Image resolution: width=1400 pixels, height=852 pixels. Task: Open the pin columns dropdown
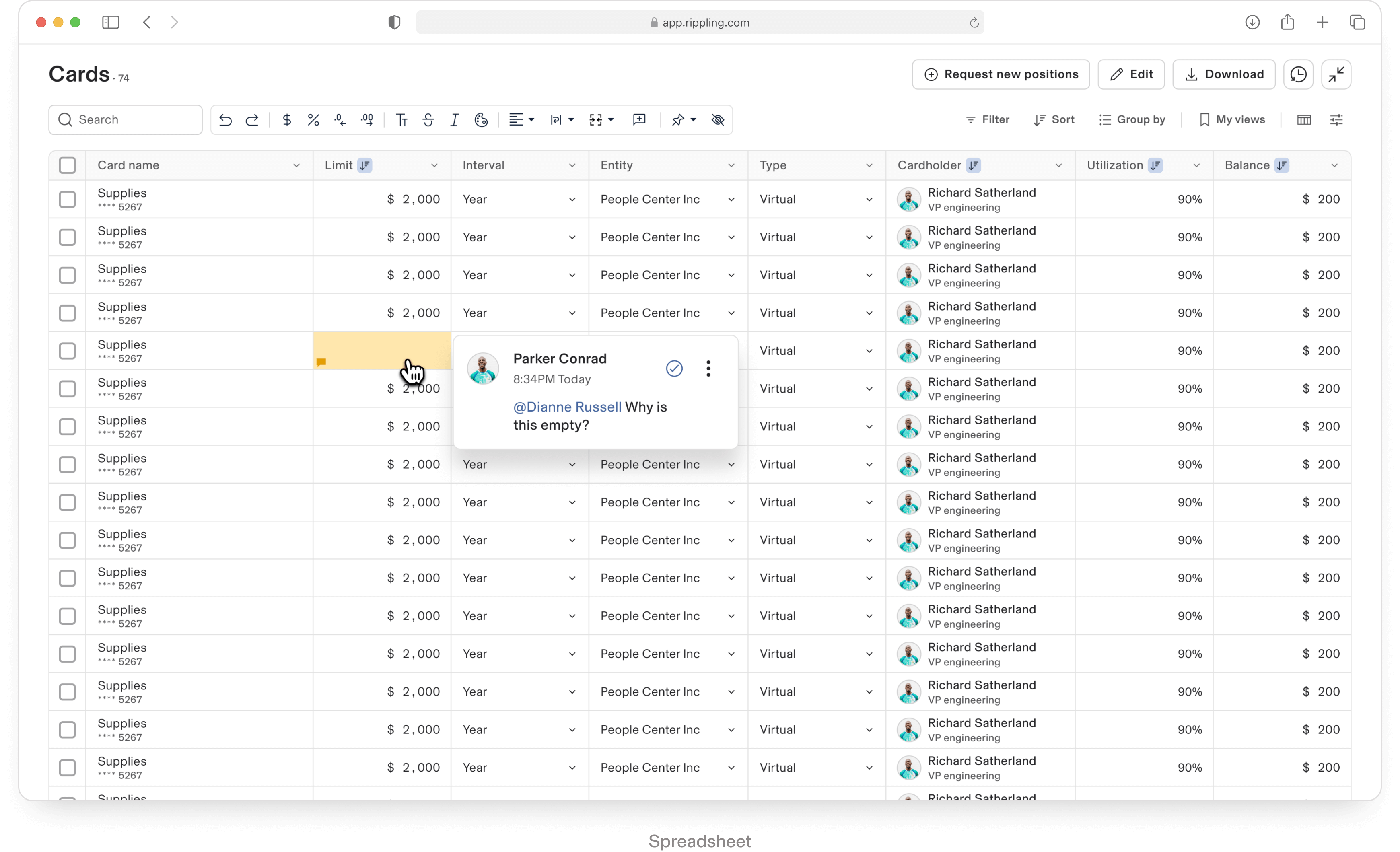[x=684, y=120]
